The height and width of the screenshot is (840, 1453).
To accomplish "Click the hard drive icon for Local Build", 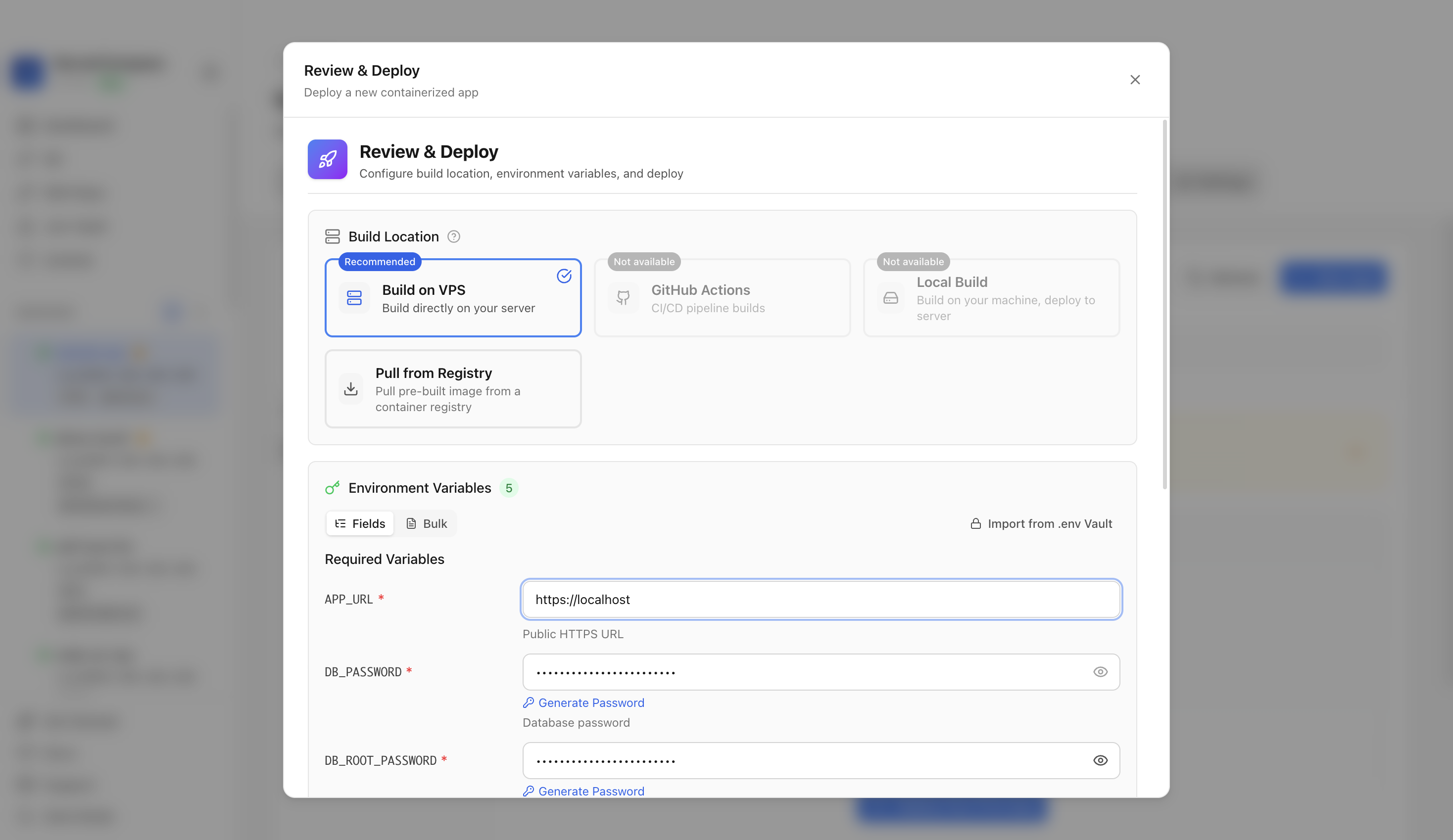I will pyautogui.click(x=891, y=297).
